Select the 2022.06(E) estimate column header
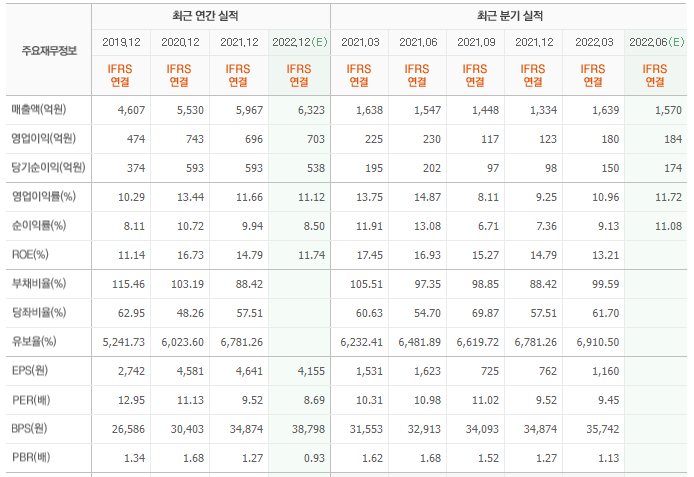This screenshot has height=477, width=694. click(656, 42)
